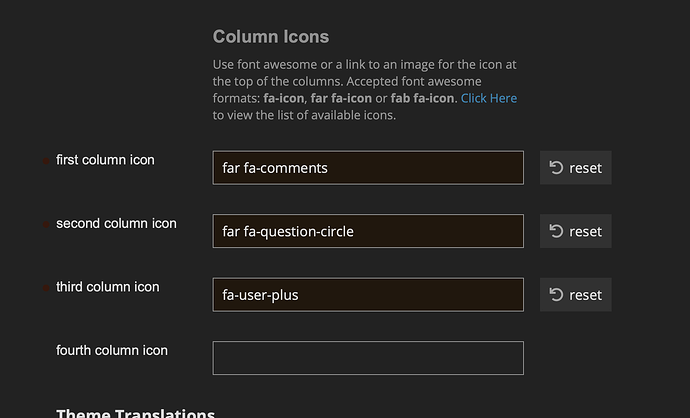Click into the empty fourth column icon field
Image resolution: width=690 pixels, height=418 pixels.
click(x=368, y=358)
